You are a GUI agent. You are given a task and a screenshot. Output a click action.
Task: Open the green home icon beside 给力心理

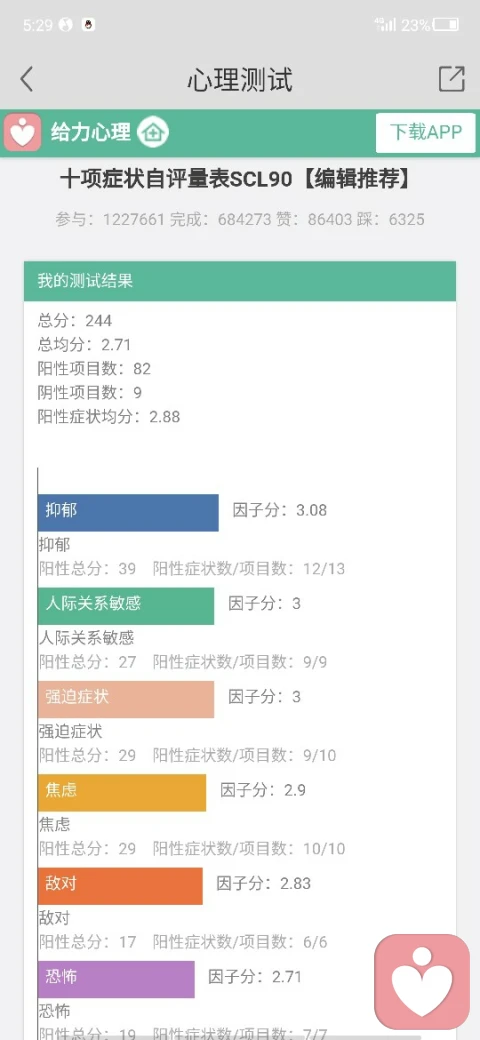[x=153, y=132]
